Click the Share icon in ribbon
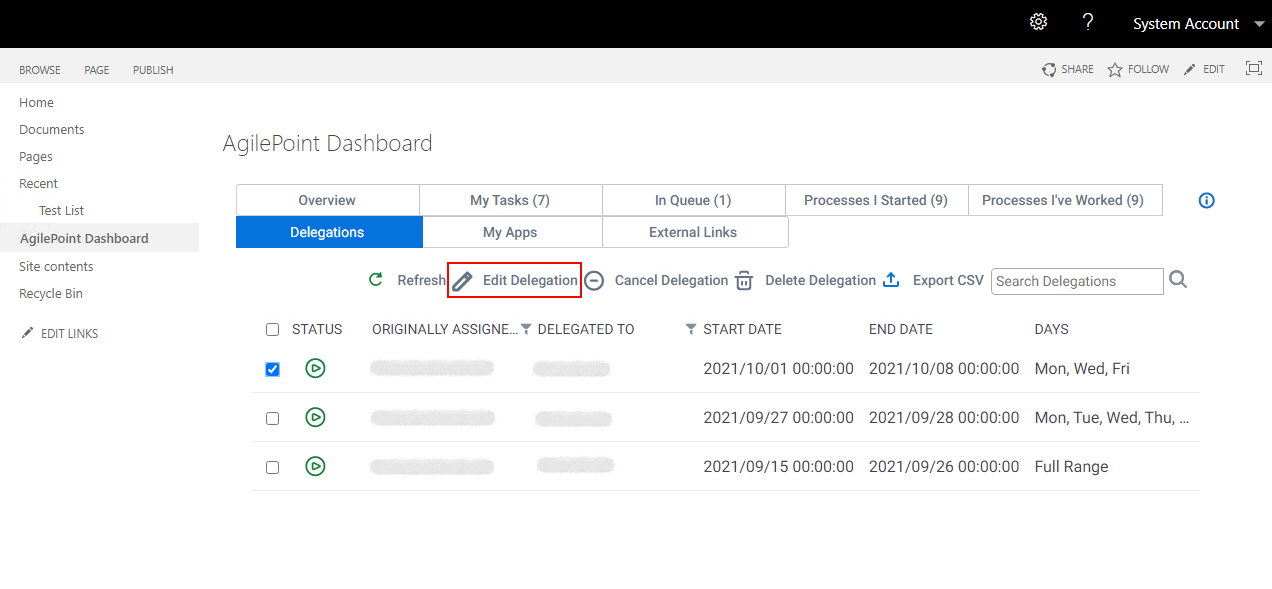 pos(1049,69)
